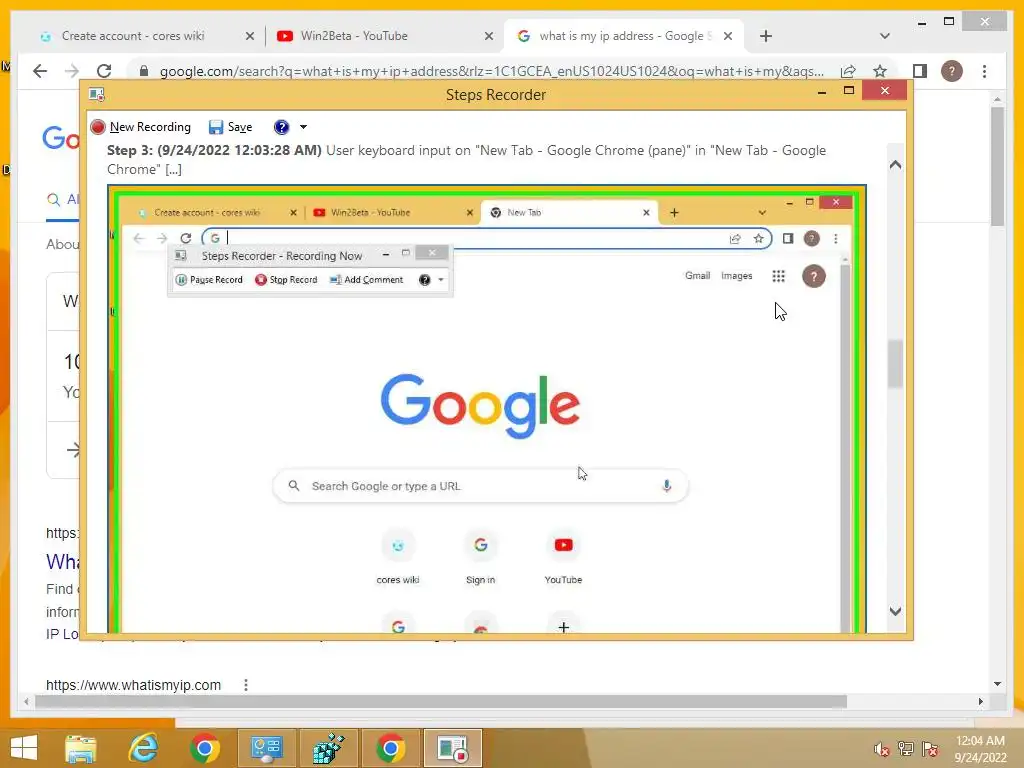The width and height of the screenshot is (1024, 768).
Task: Share this page from the address bar
Action: (x=848, y=71)
